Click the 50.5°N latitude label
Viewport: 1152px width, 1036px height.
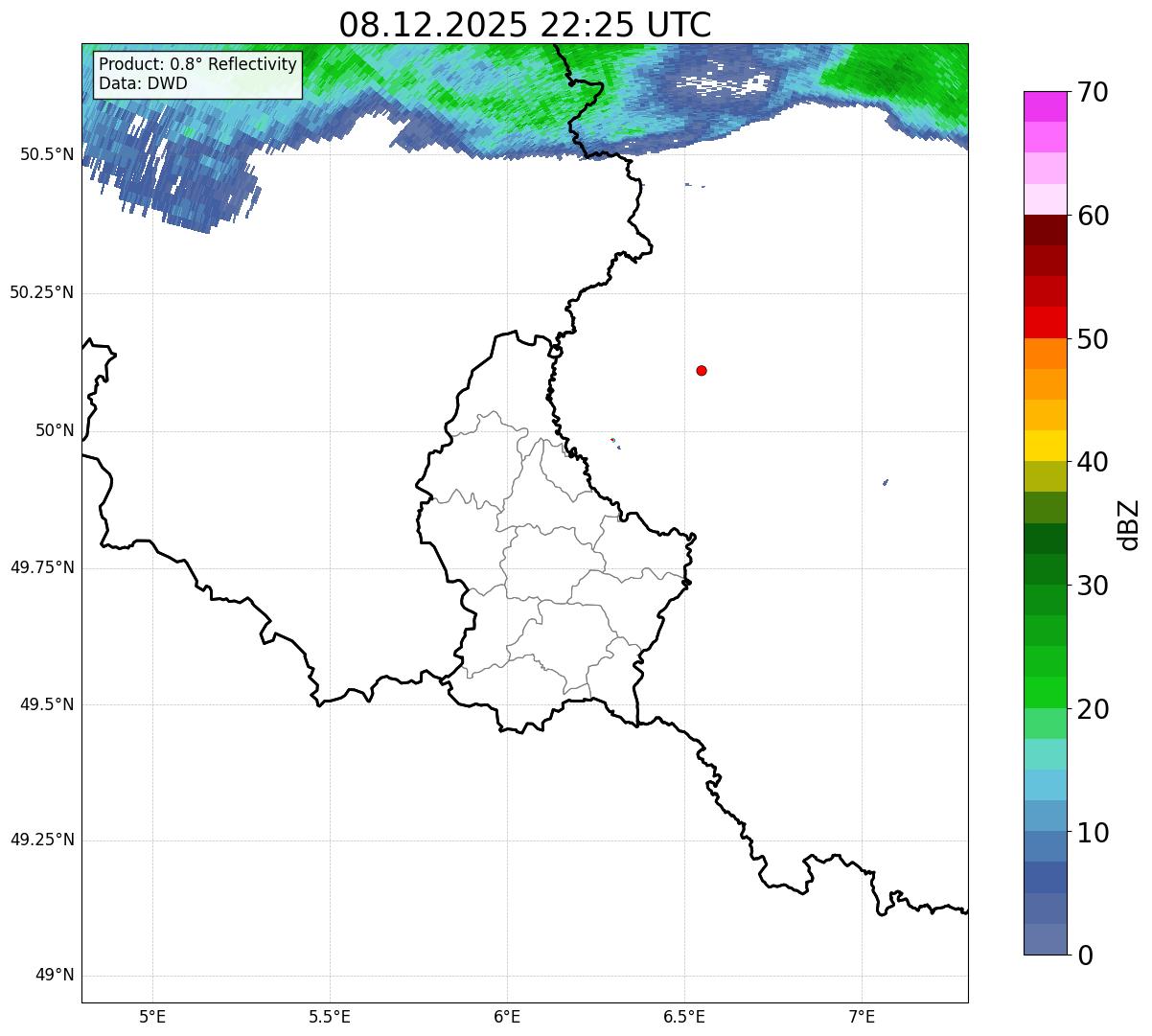[46, 154]
